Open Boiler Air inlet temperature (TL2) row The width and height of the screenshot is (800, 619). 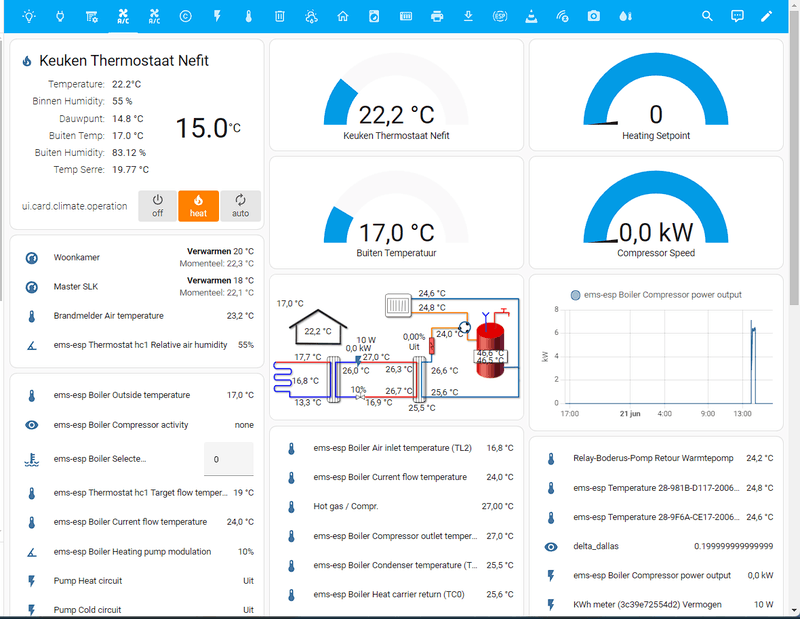(398, 448)
